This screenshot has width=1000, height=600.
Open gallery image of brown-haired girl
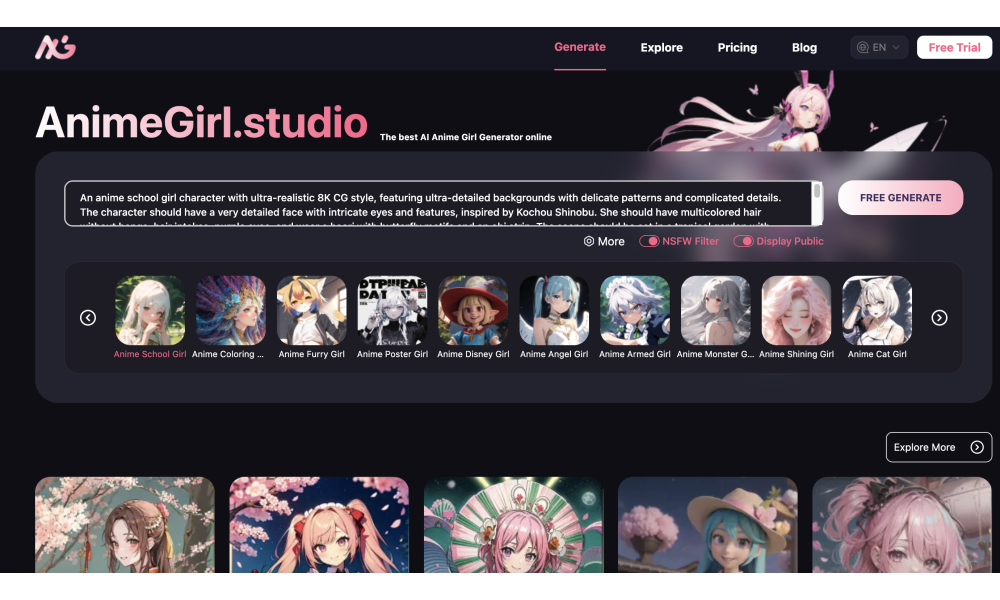tap(125, 525)
